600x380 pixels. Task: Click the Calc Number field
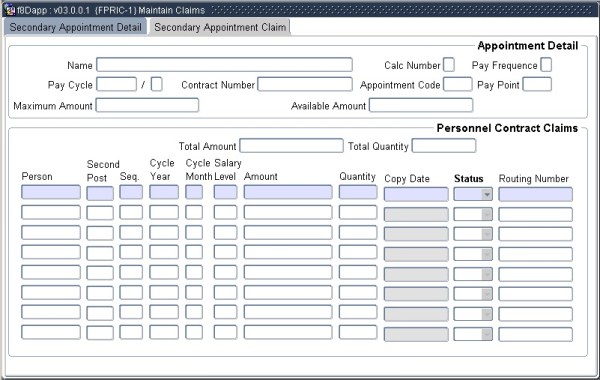449,65
